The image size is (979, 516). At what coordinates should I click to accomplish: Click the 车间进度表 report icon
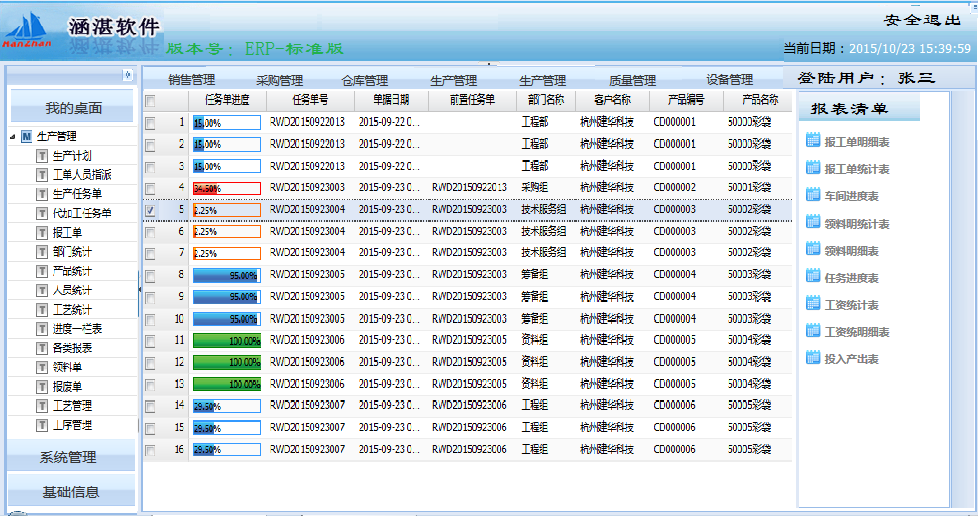point(813,197)
